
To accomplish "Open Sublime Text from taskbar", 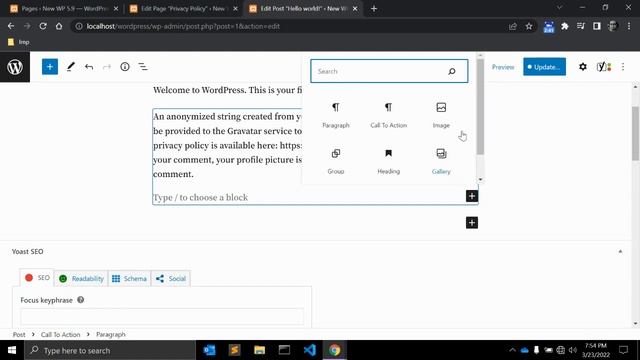I will tap(234, 350).
